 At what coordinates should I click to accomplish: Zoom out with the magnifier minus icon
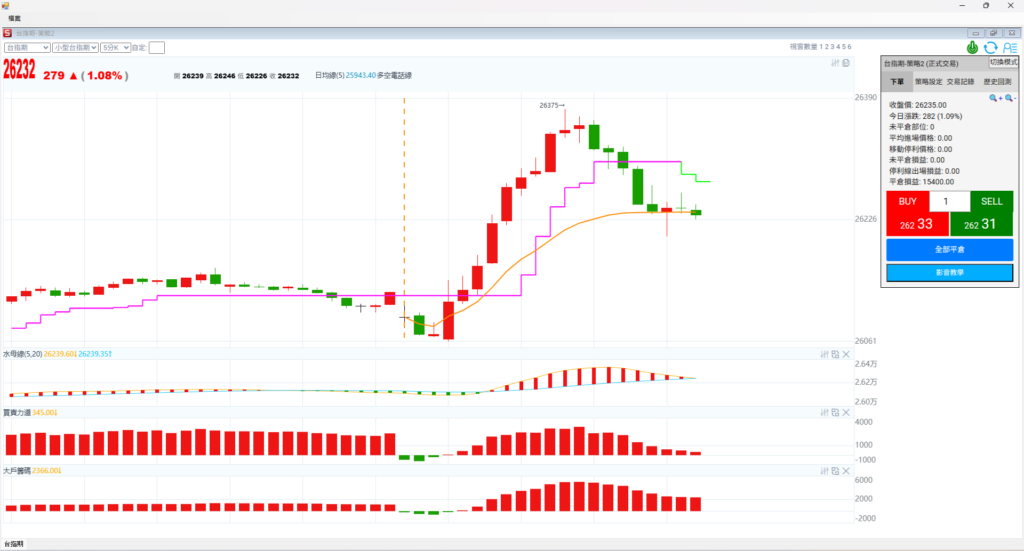click(x=1009, y=98)
